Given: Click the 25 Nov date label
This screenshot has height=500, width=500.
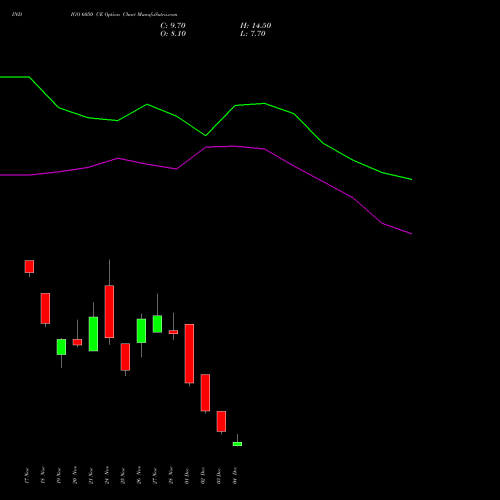Looking at the screenshot, I should click(123, 475).
